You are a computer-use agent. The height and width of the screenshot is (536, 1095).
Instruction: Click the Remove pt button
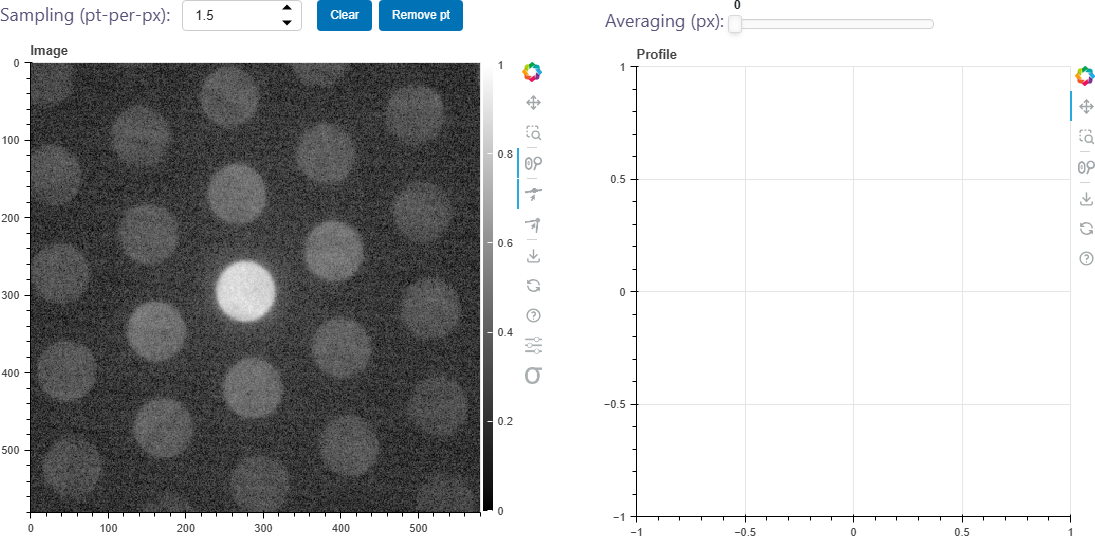pos(421,15)
